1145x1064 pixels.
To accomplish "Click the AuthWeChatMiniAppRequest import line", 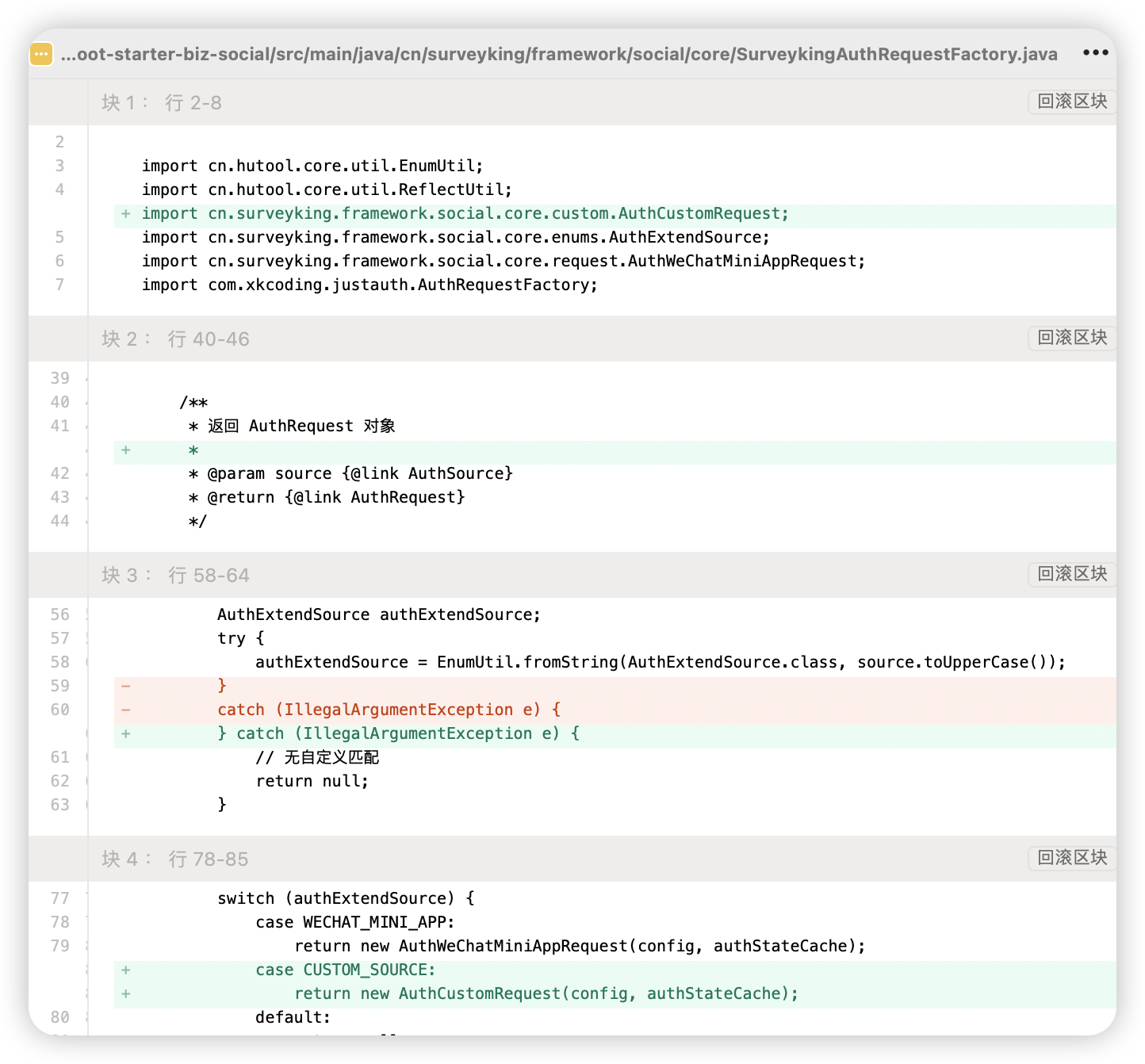I will click(503, 261).
